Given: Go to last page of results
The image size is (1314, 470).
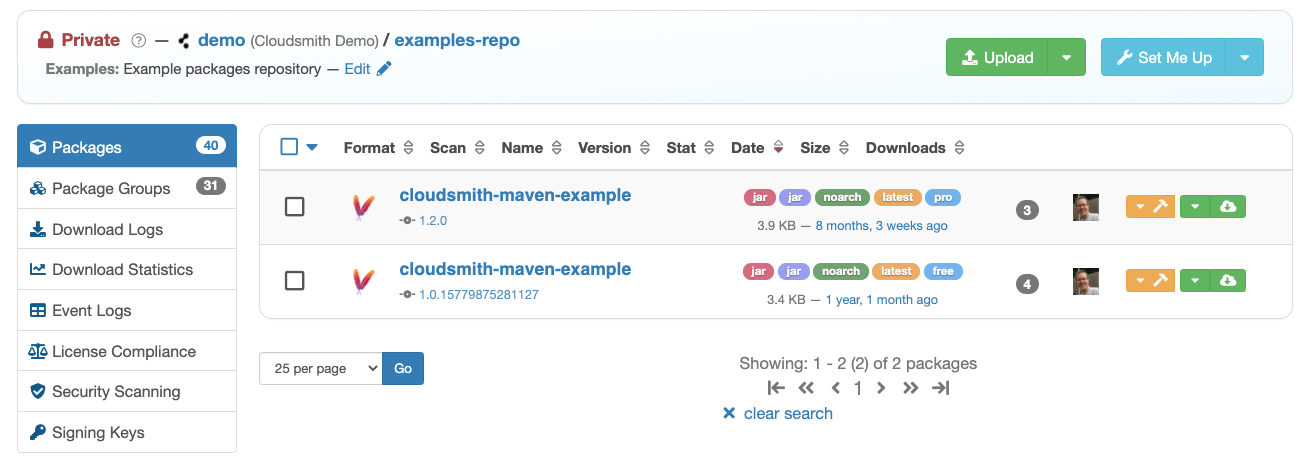Looking at the screenshot, I should (940, 388).
